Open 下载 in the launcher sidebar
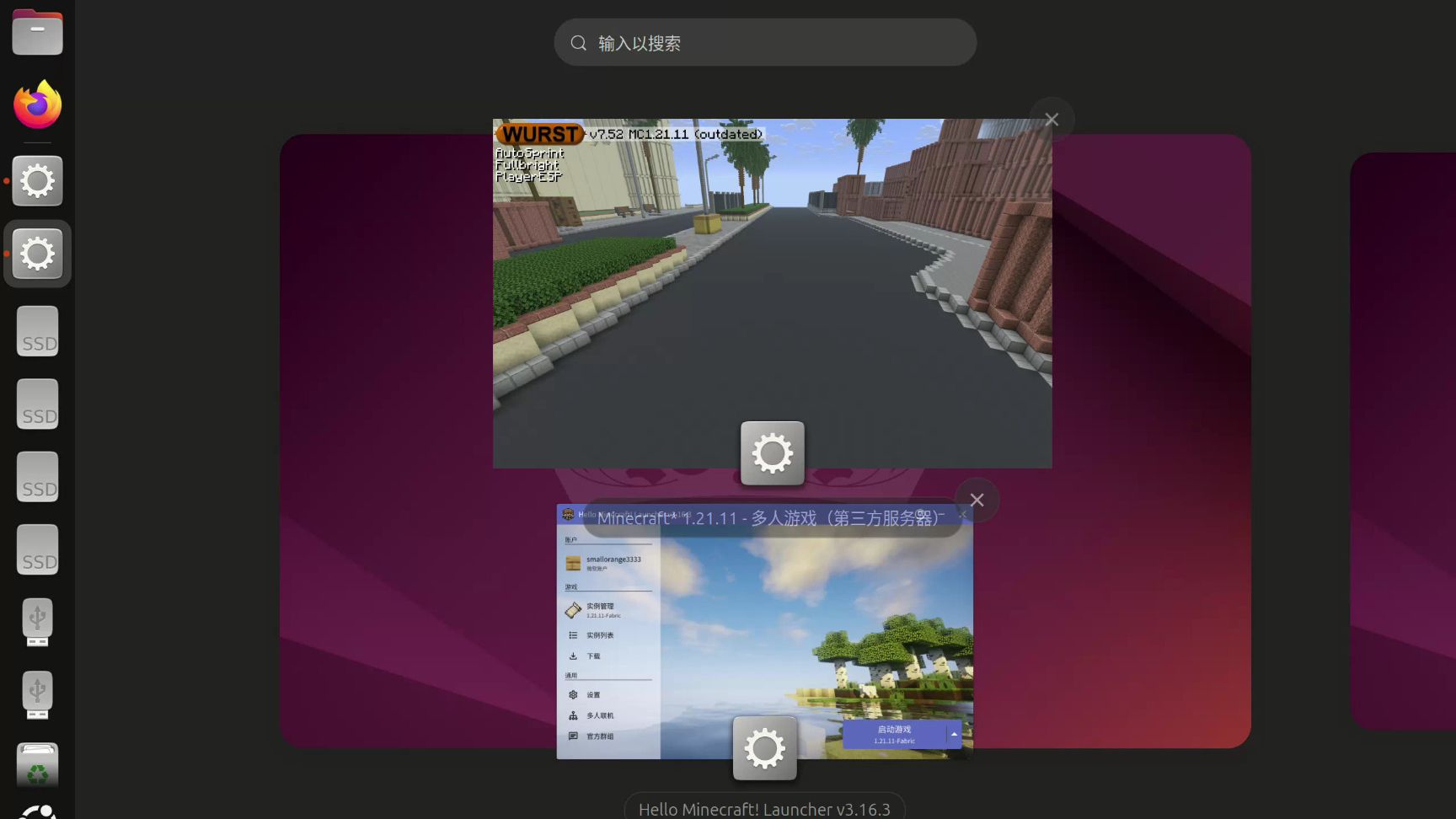 click(x=608, y=656)
